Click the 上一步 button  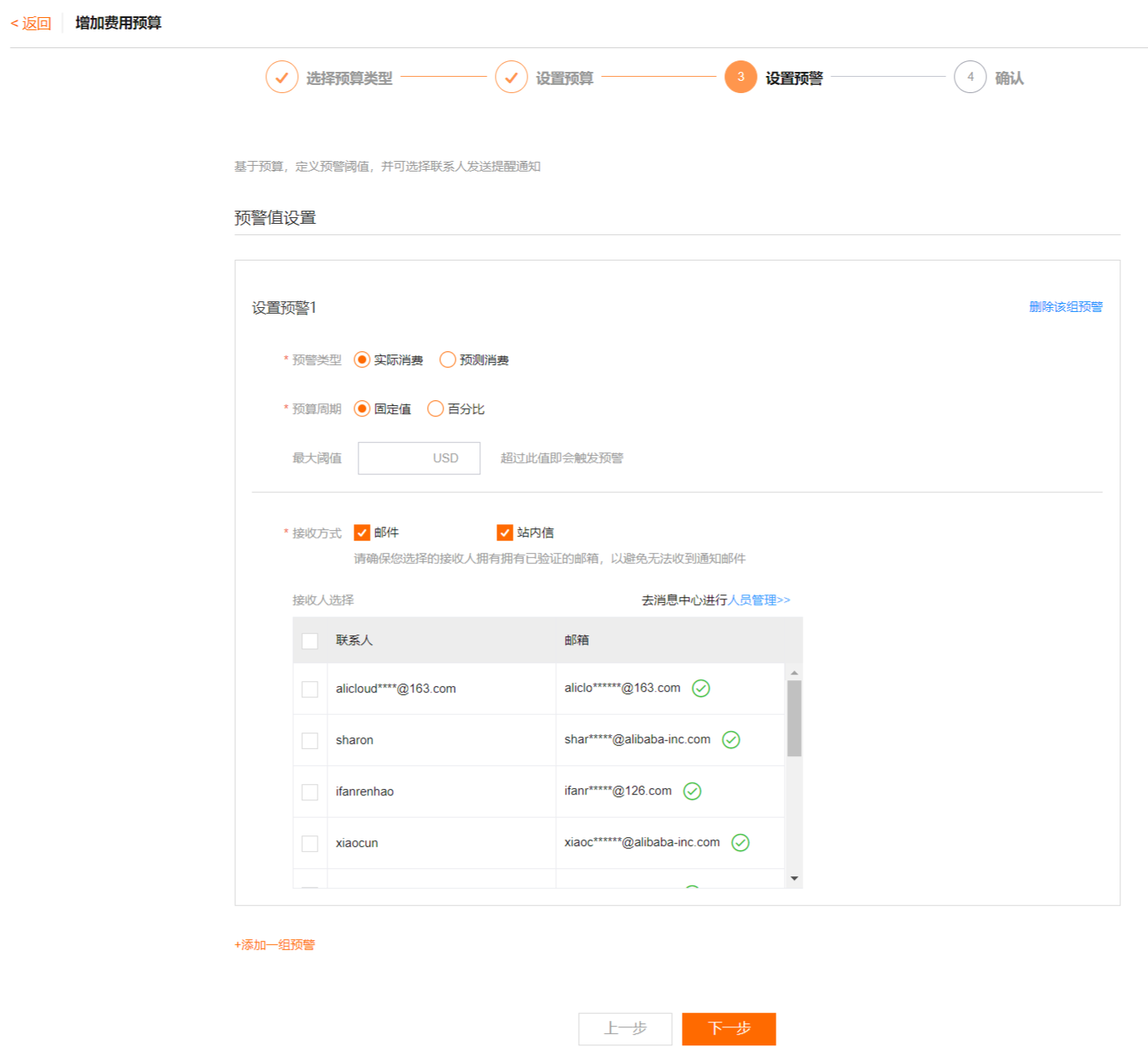point(625,1029)
